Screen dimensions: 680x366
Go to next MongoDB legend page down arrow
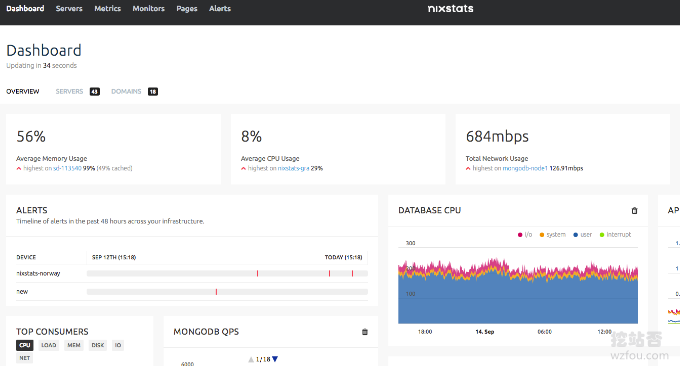point(275,359)
